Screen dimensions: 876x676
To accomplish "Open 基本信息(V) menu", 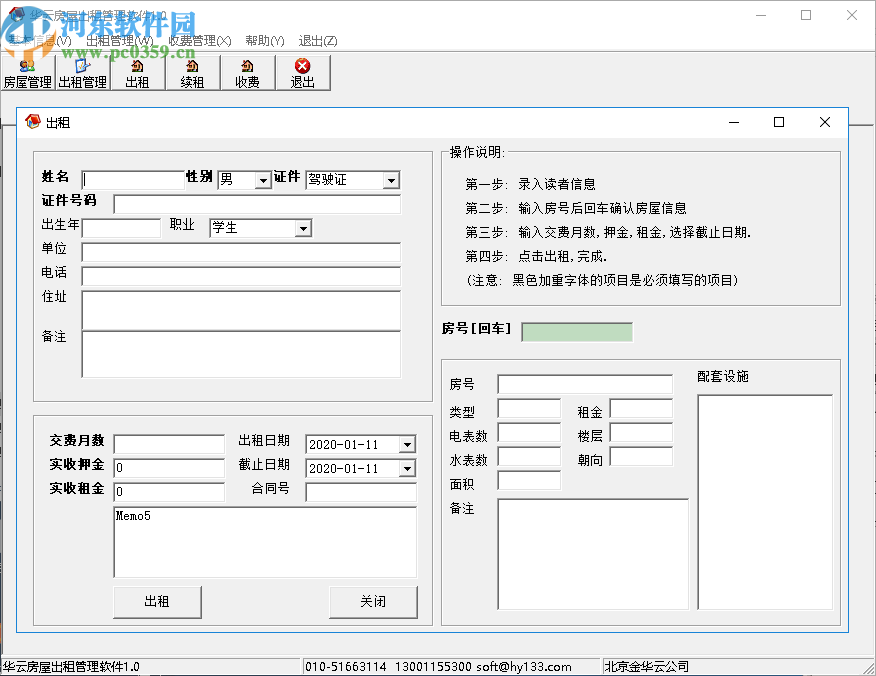I will tap(40, 41).
